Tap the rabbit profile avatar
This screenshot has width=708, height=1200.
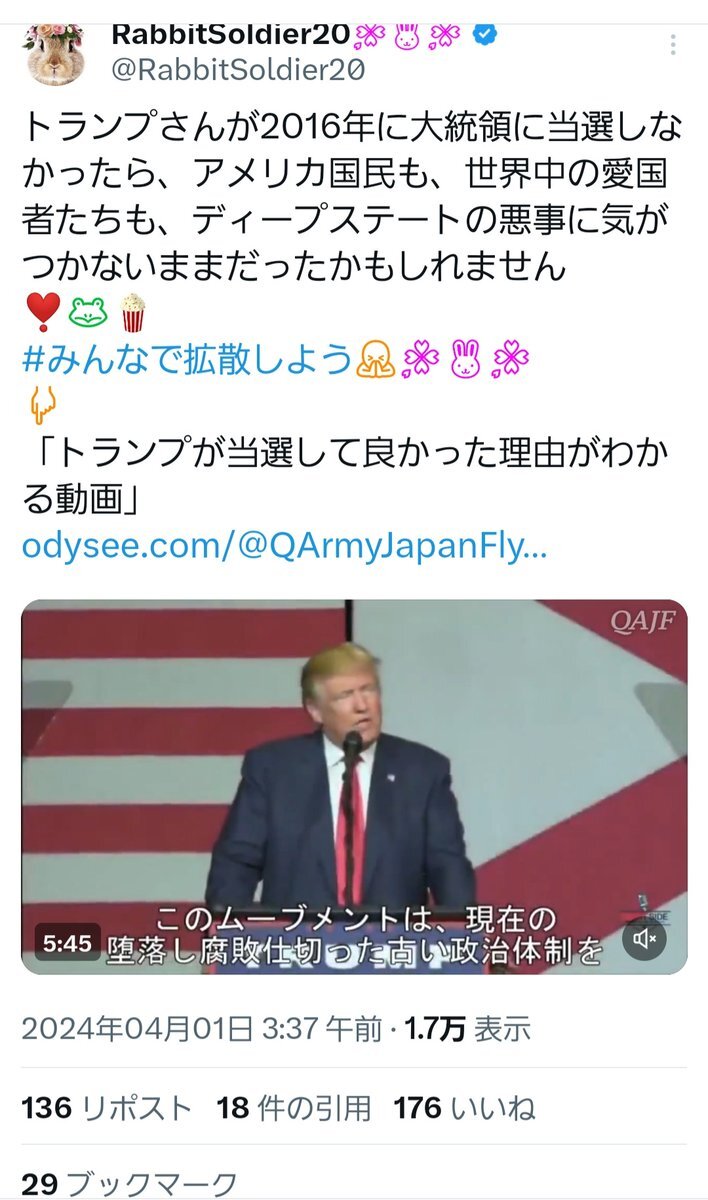(54, 52)
